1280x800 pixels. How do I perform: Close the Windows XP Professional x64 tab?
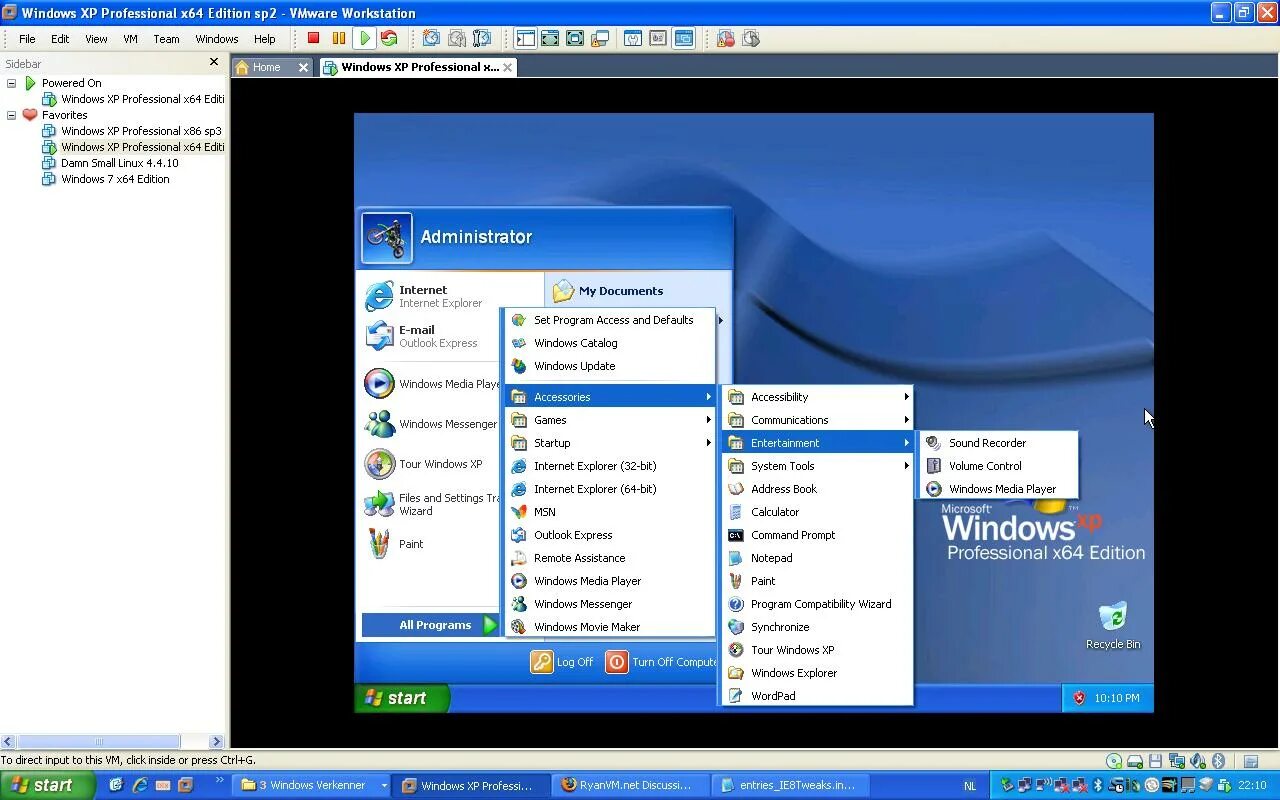pyautogui.click(x=508, y=67)
